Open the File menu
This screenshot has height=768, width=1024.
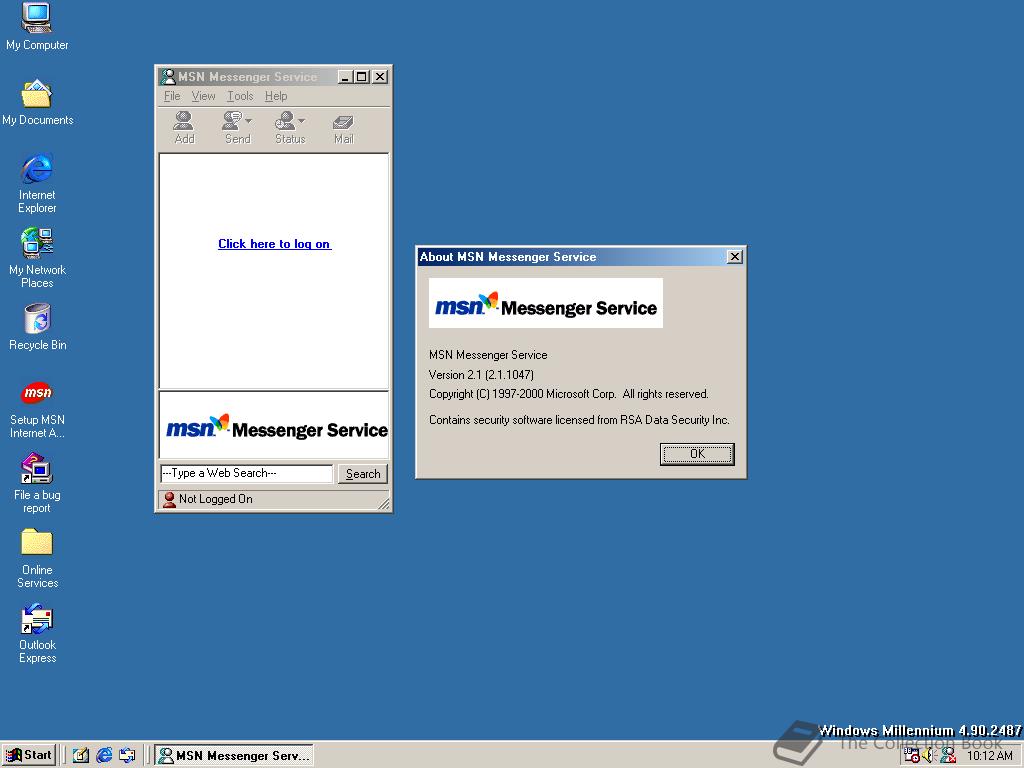(x=172, y=96)
